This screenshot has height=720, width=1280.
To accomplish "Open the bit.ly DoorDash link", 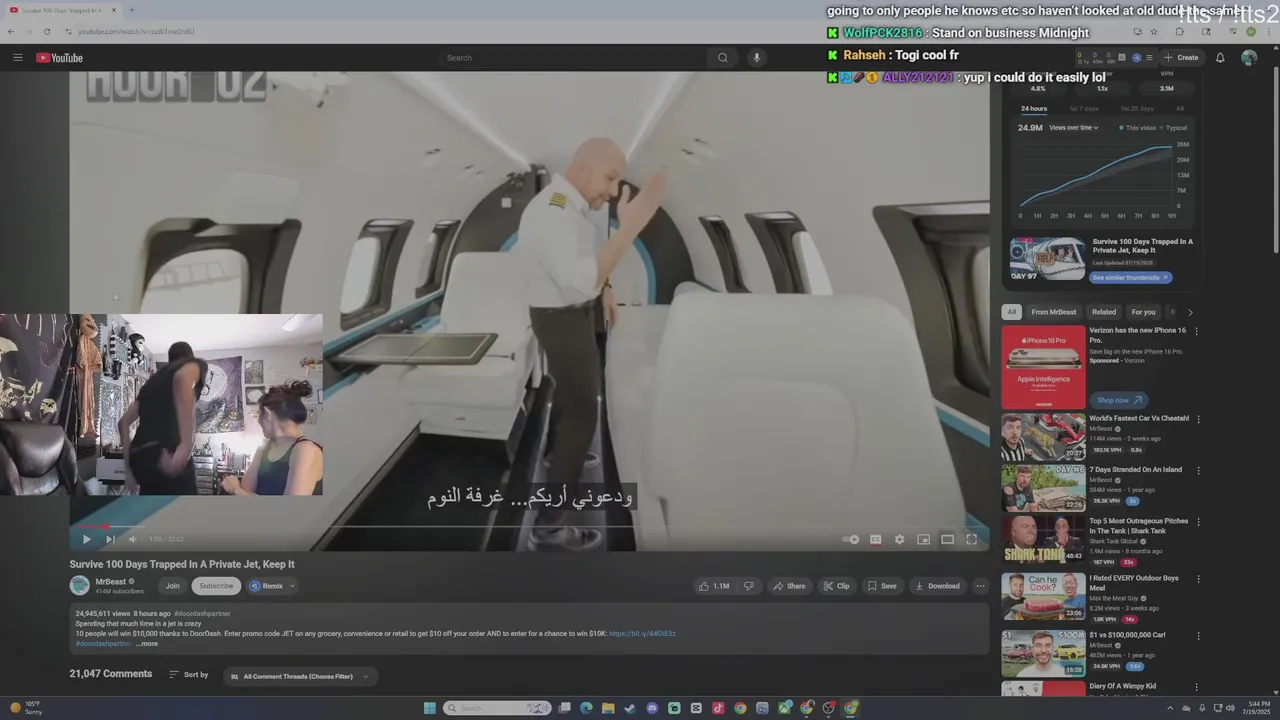I will point(642,633).
